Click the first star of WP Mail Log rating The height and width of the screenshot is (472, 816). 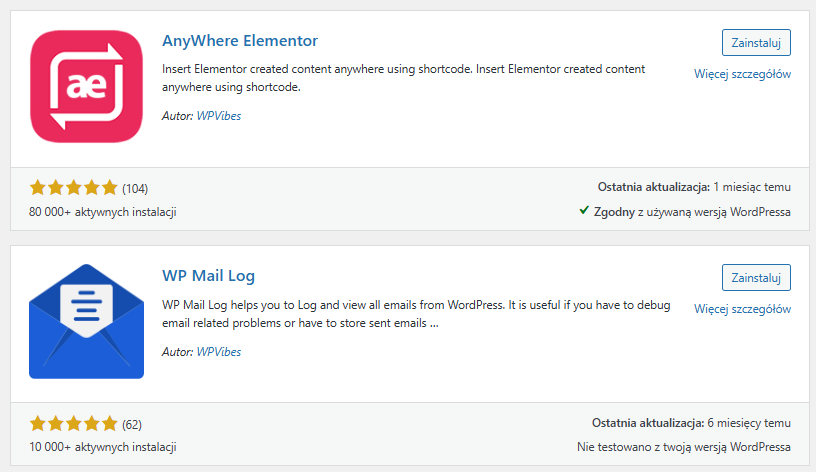click(x=38, y=423)
